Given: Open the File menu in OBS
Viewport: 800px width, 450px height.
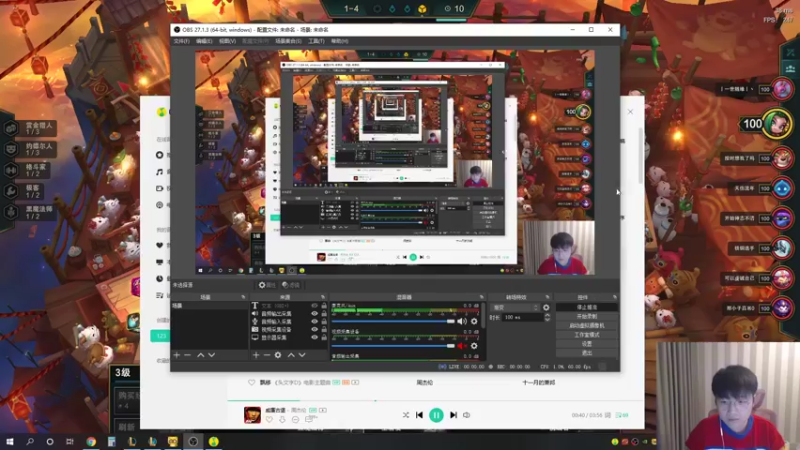Looking at the screenshot, I should pyautogui.click(x=182, y=41).
